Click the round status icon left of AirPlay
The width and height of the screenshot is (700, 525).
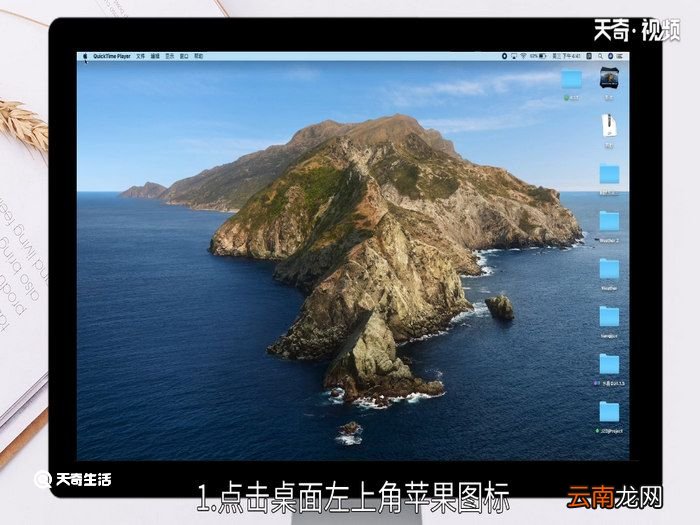504,56
